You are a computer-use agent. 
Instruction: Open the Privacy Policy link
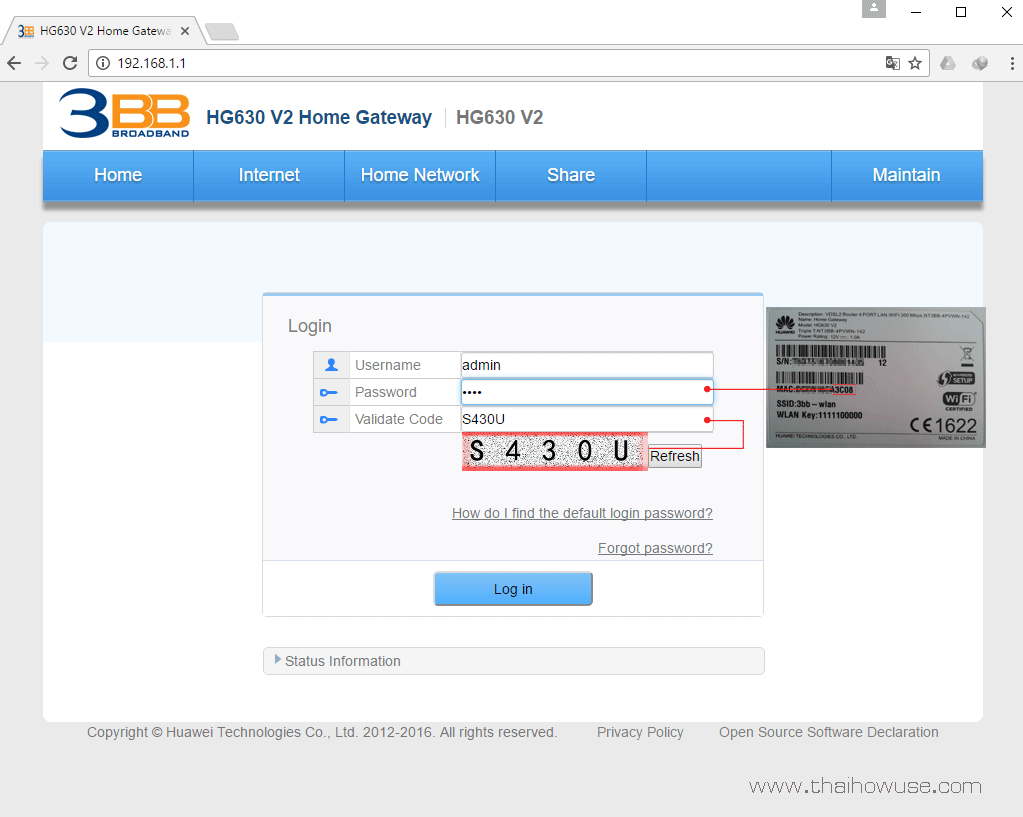click(x=640, y=732)
